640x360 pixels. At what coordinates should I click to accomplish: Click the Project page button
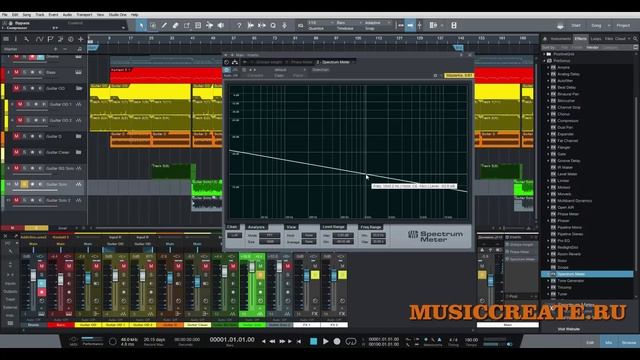pos(623,25)
